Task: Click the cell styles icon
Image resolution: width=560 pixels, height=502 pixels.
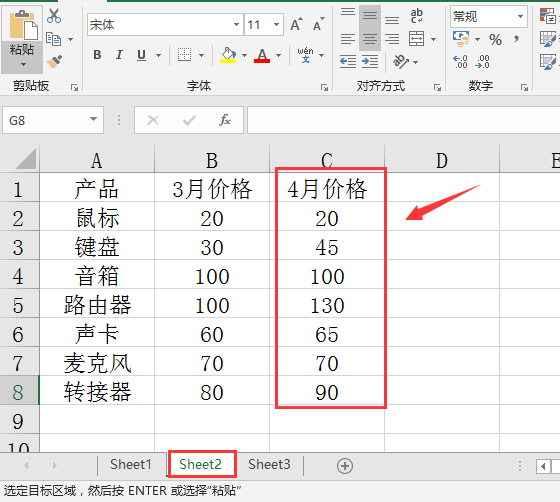Action: [548, 62]
